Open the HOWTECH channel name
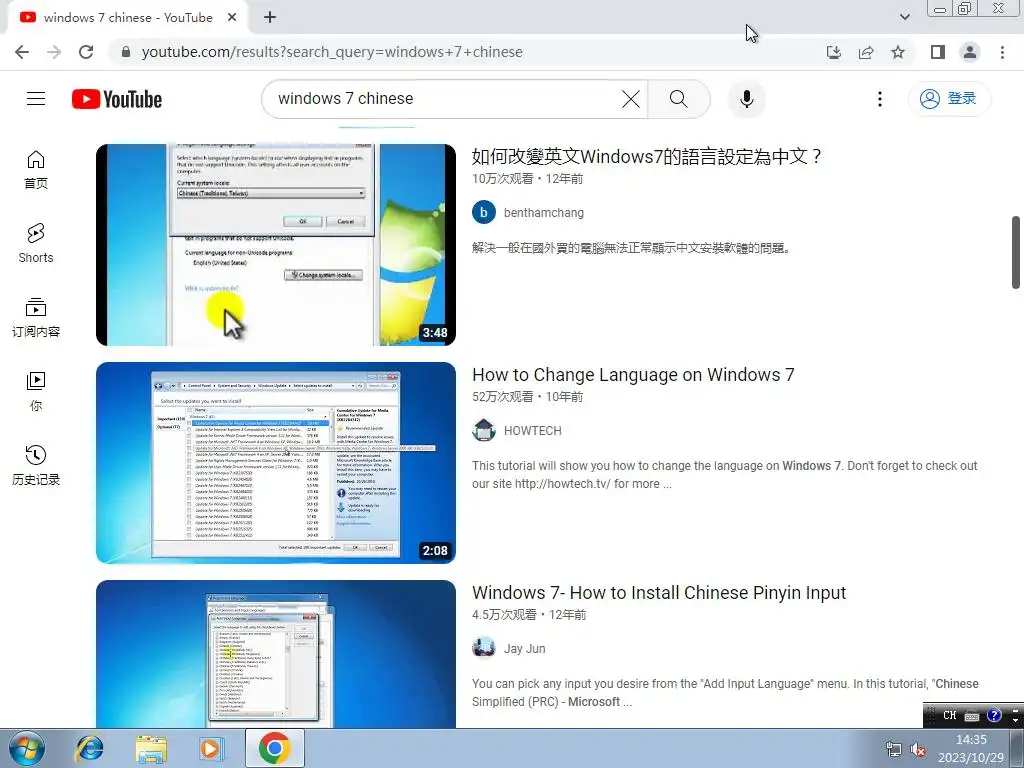The width and height of the screenshot is (1024, 768). [532, 431]
